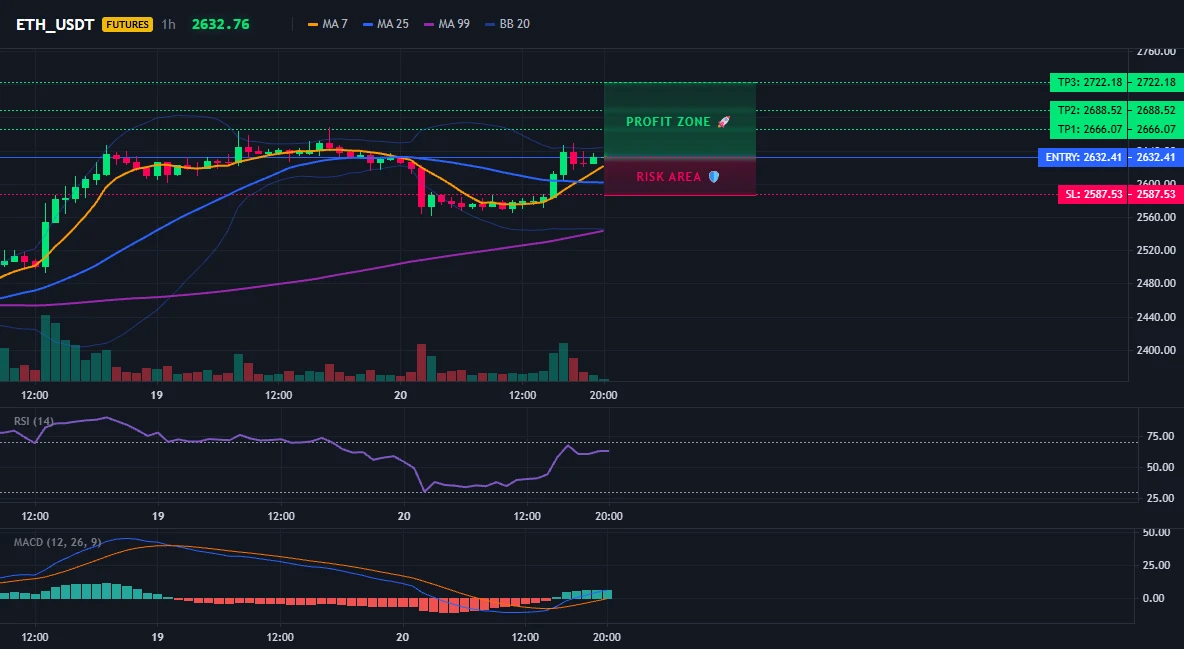Open the MACD (12, 26, 9) indicator label

tap(57, 542)
